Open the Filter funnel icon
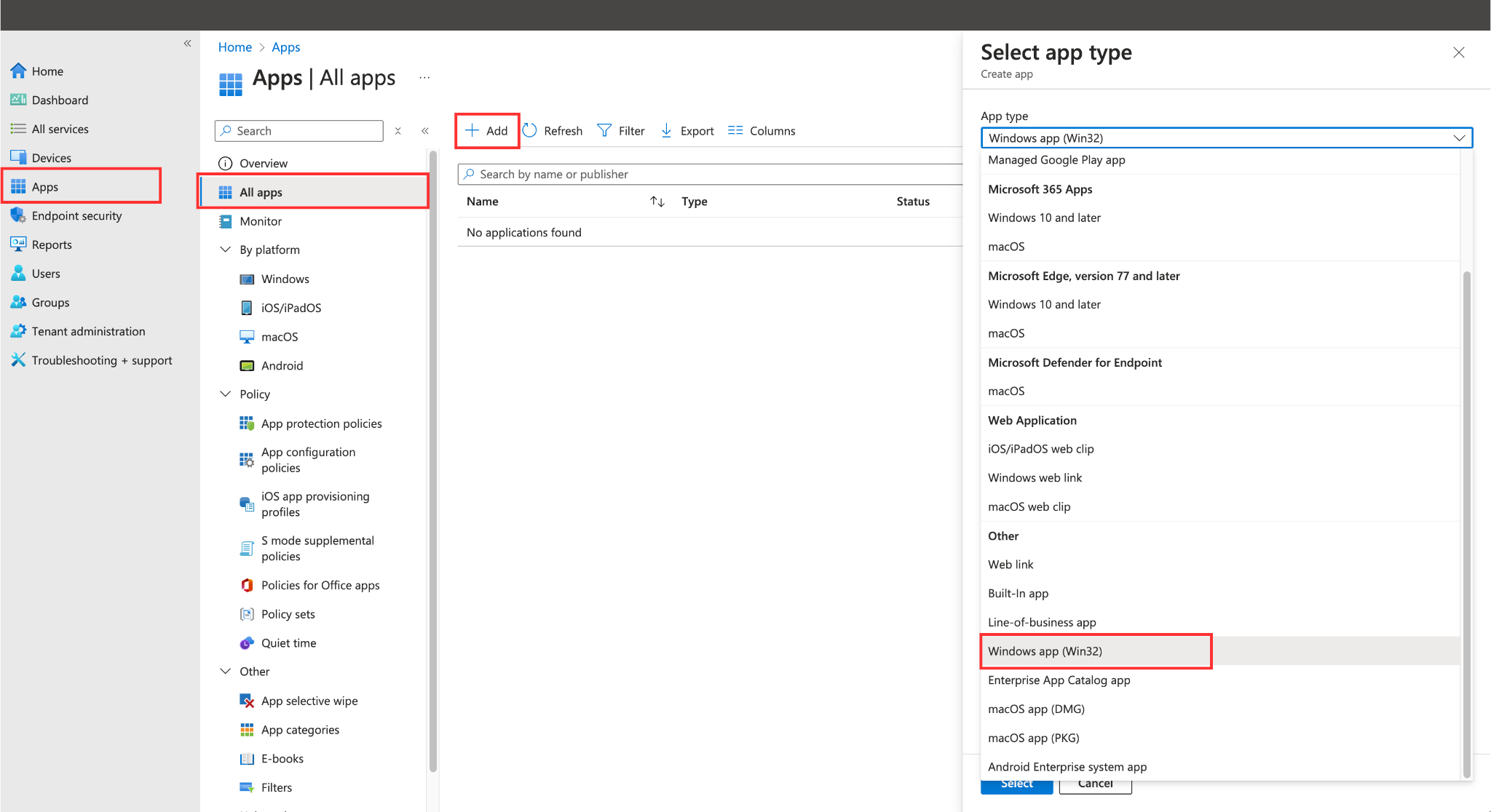Screen dimensions: 1491x812 (x=604, y=130)
